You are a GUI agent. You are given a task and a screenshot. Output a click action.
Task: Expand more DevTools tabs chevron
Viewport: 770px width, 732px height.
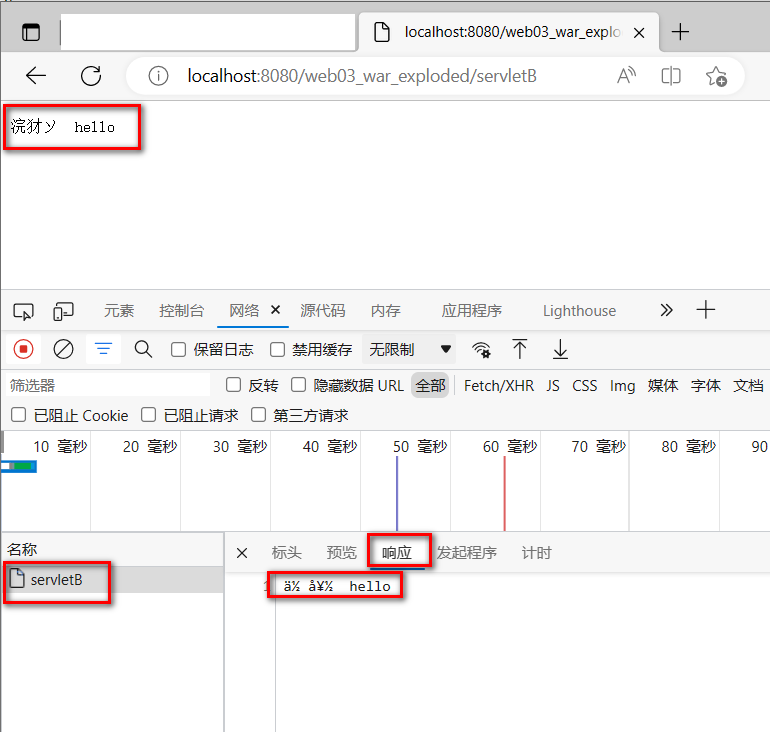667,310
